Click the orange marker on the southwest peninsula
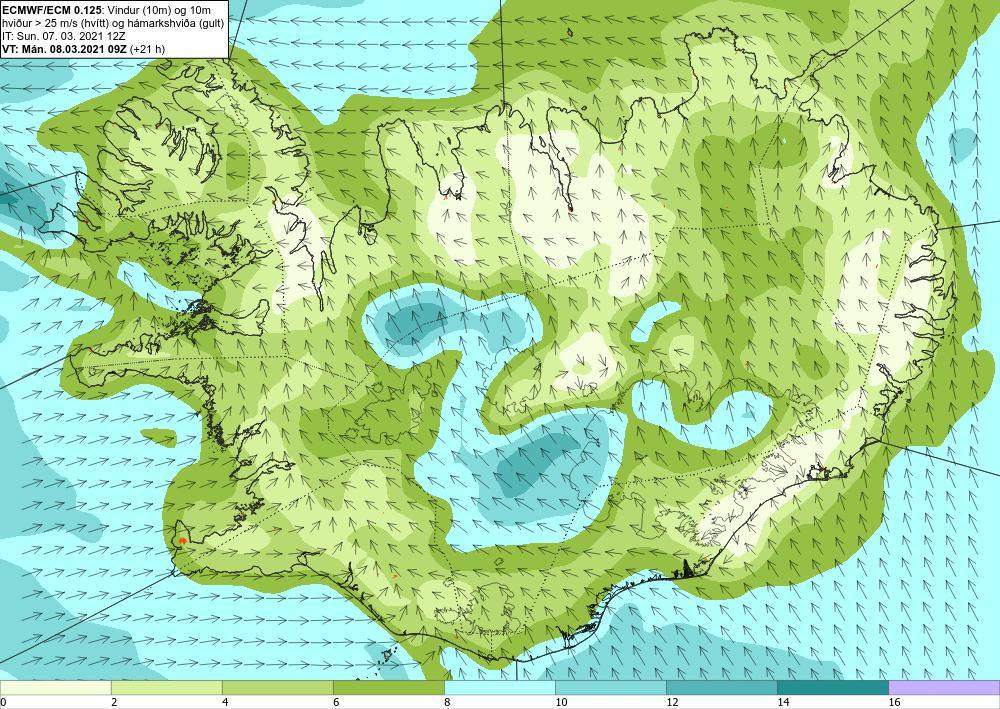 (182, 541)
